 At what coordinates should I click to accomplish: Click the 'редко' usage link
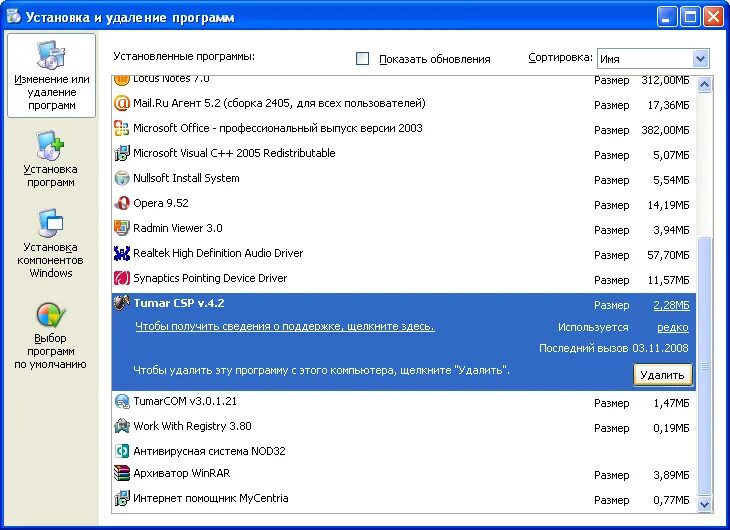point(673,327)
